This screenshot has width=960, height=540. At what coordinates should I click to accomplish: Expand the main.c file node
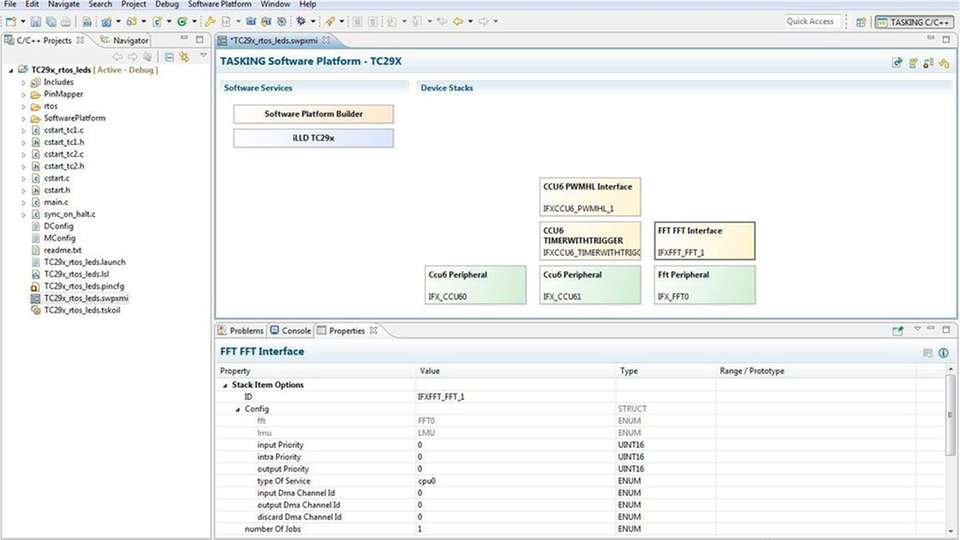coord(24,202)
